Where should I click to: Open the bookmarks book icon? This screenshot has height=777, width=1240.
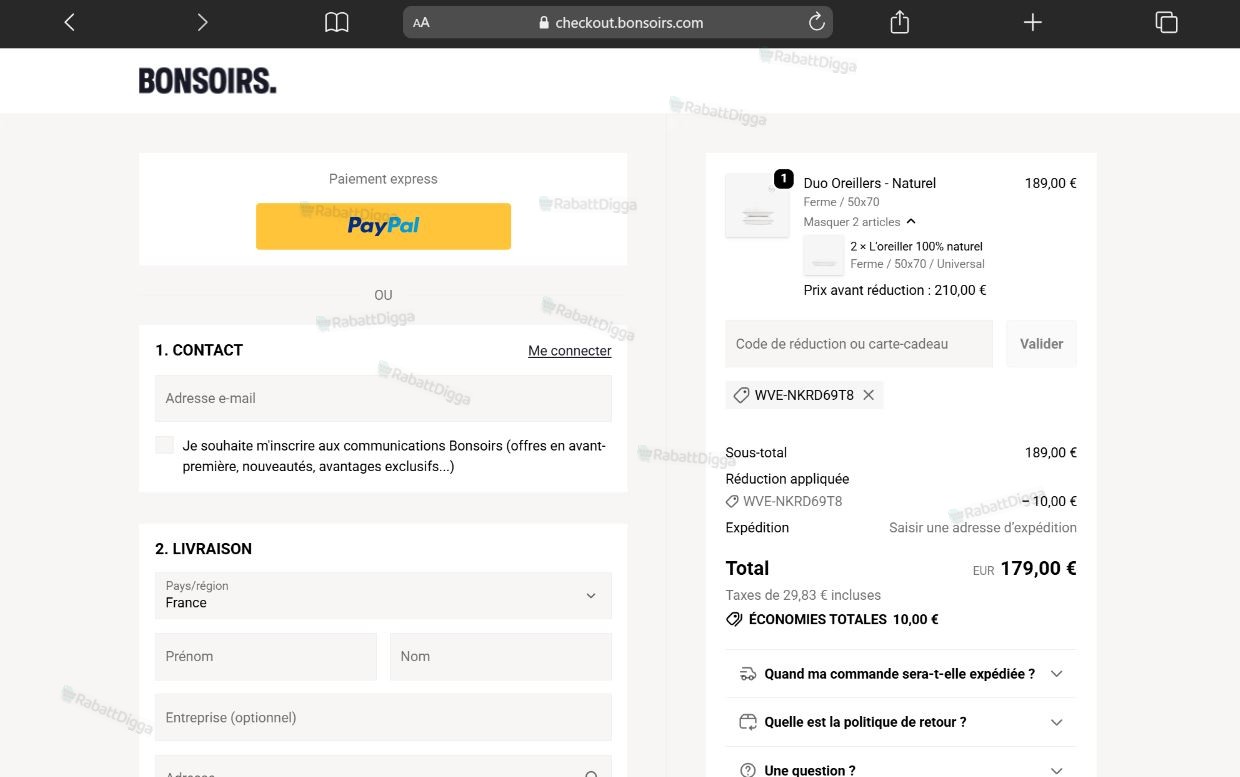(x=337, y=22)
